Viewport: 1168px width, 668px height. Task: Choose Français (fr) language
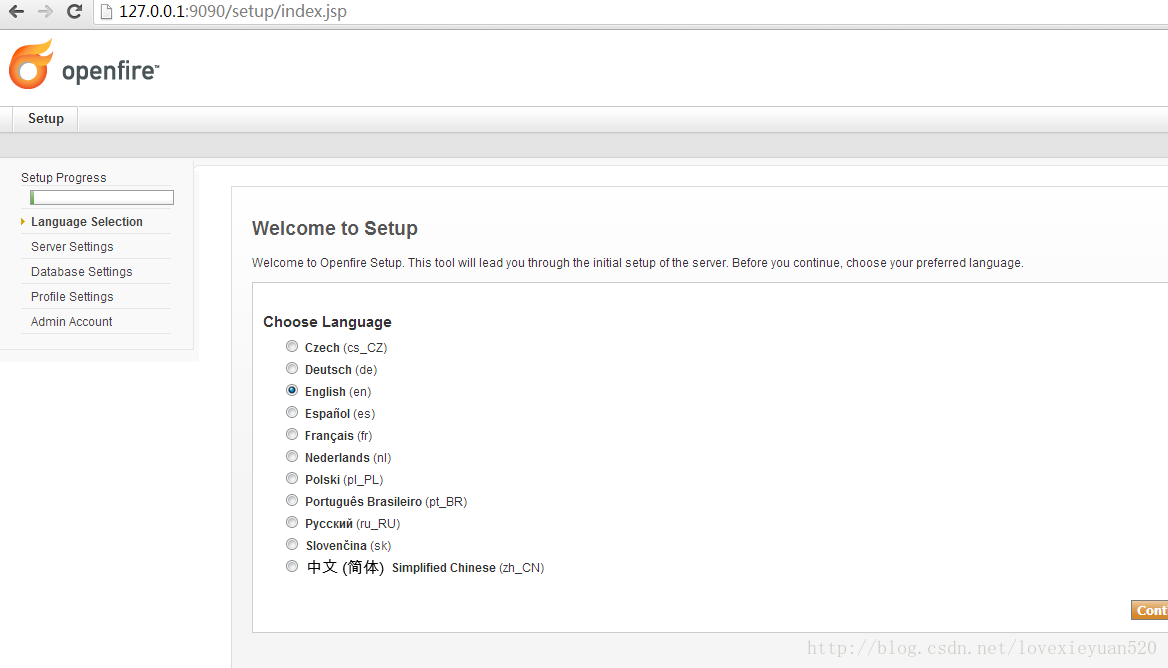(x=292, y=434)
